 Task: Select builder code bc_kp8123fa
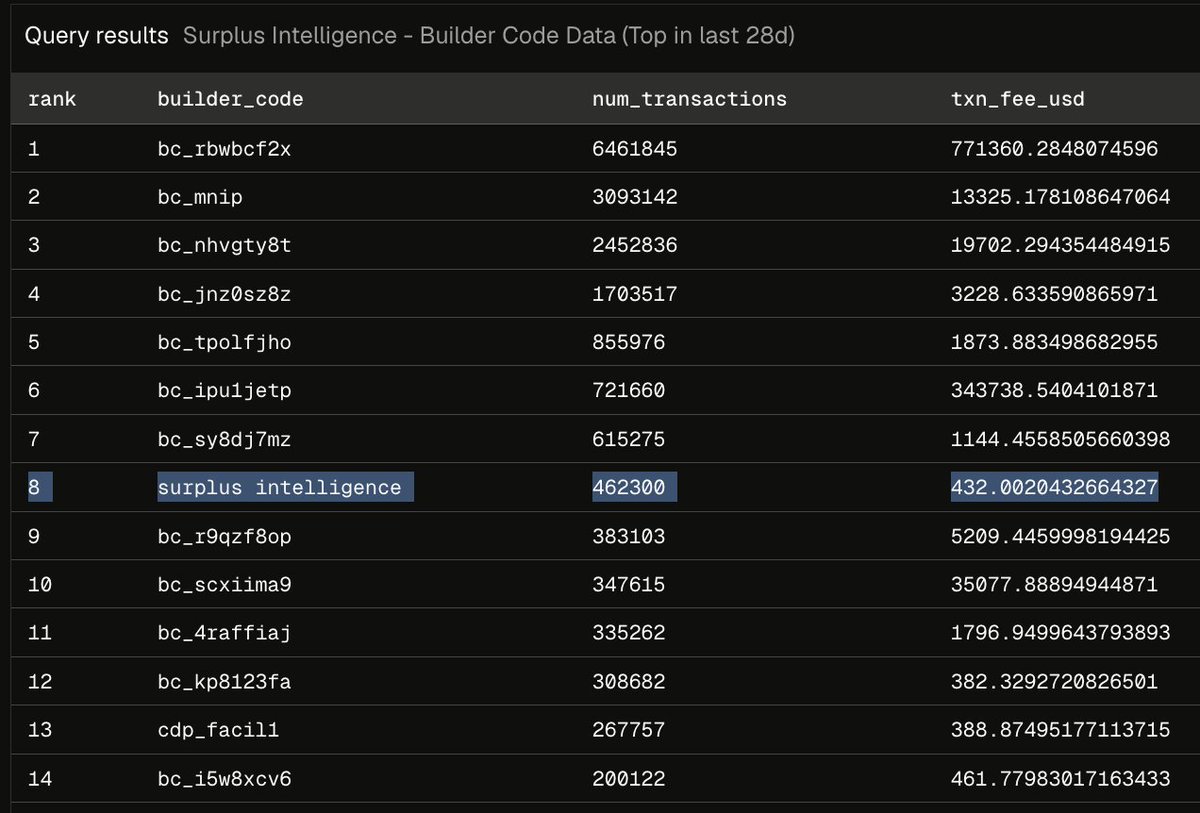(x=224, y=681)
